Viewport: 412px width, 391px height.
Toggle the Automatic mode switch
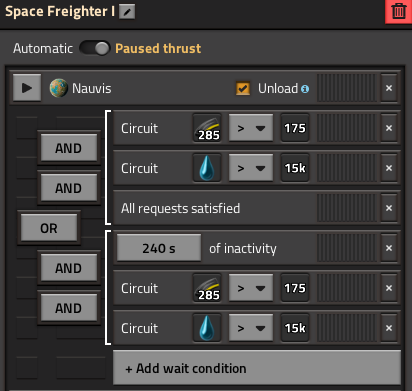coord(95,48)
